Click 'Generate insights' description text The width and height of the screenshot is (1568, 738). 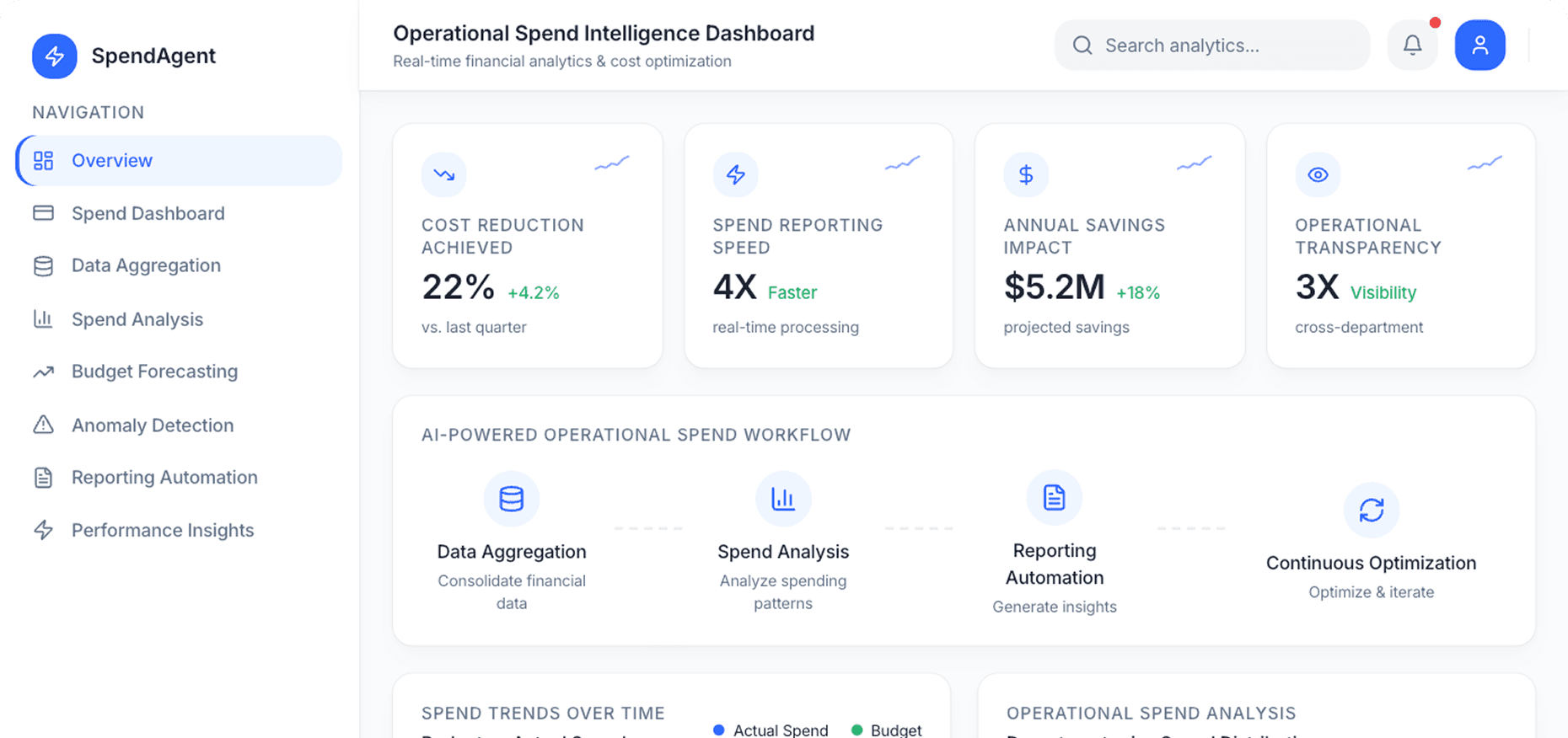point(1055,607)
